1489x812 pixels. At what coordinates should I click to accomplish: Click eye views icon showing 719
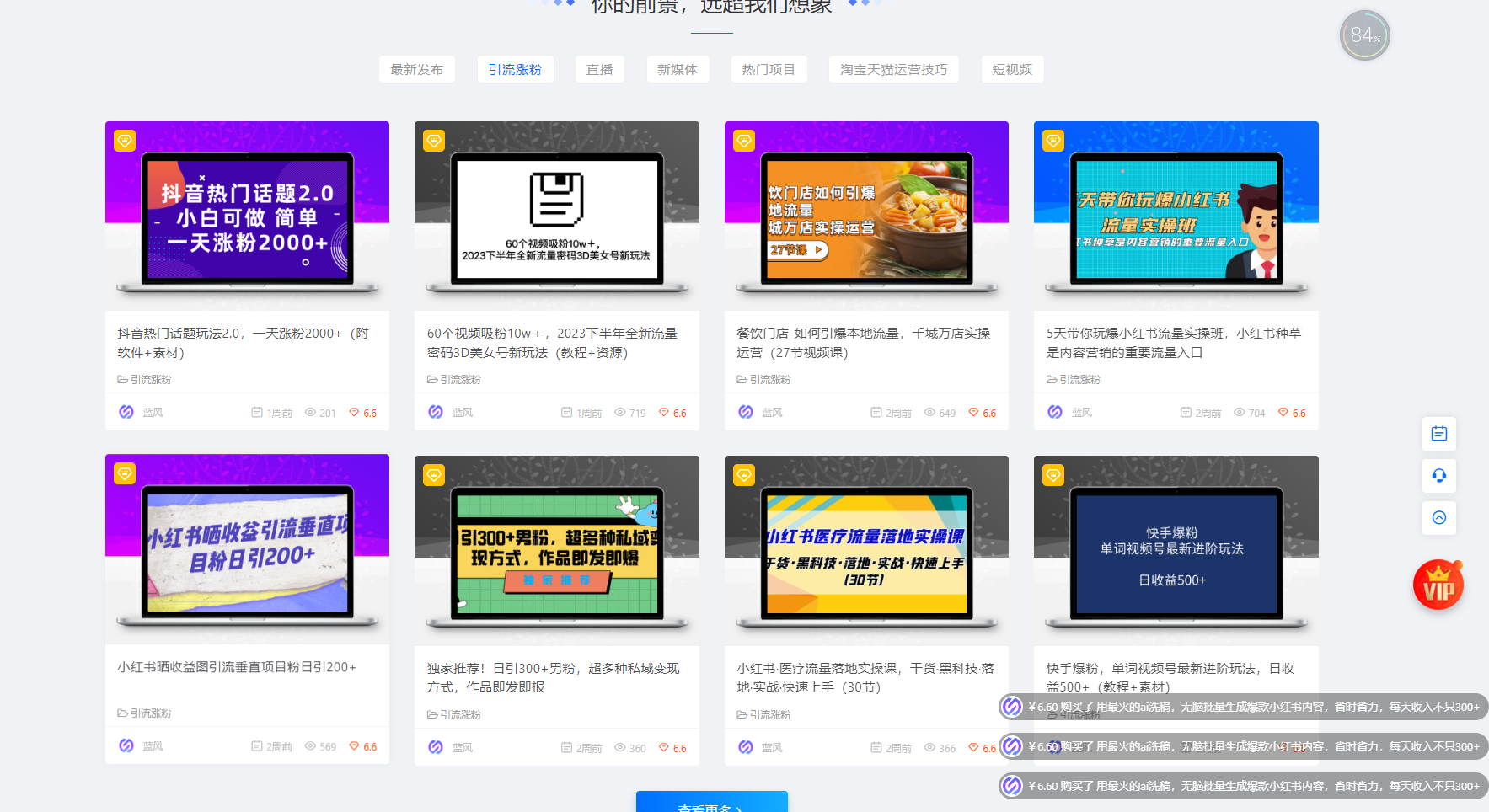tap(620, 412)
